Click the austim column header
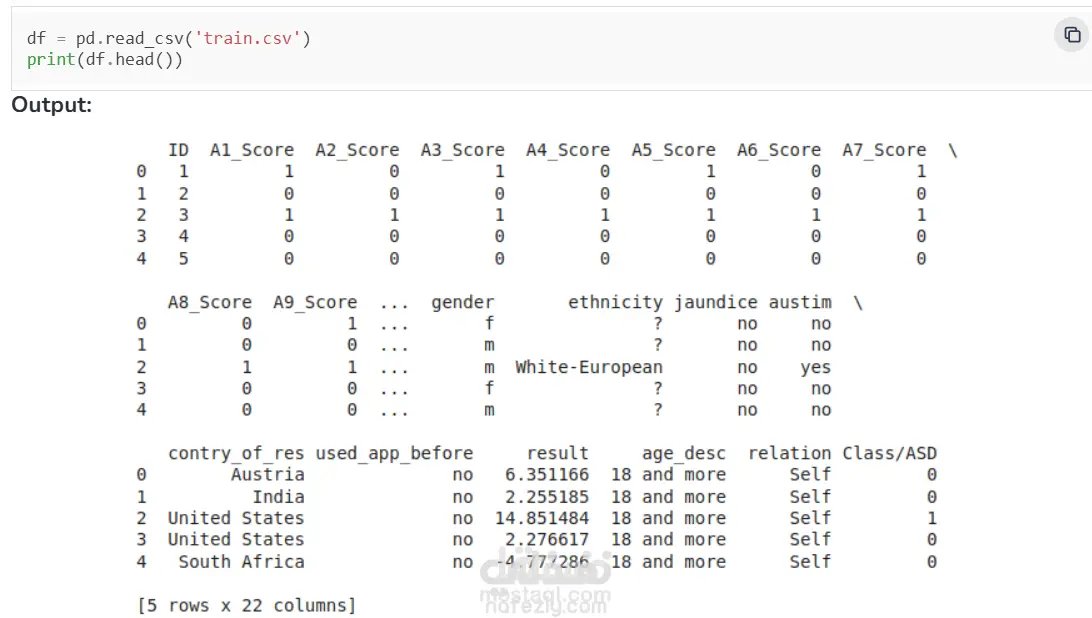Viewport: 1092px width, 618px height. (x=800, y=302)
